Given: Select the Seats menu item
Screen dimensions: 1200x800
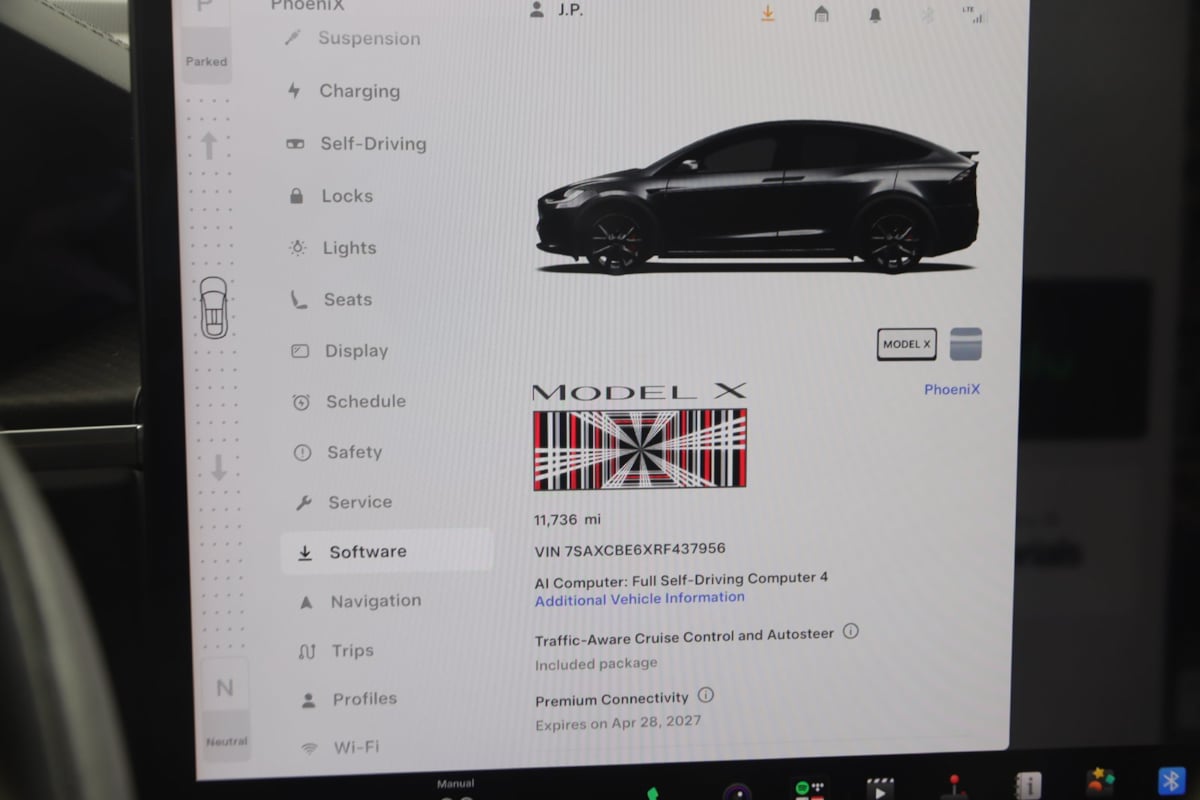Looking at the screenshot, I should [331, 299].
